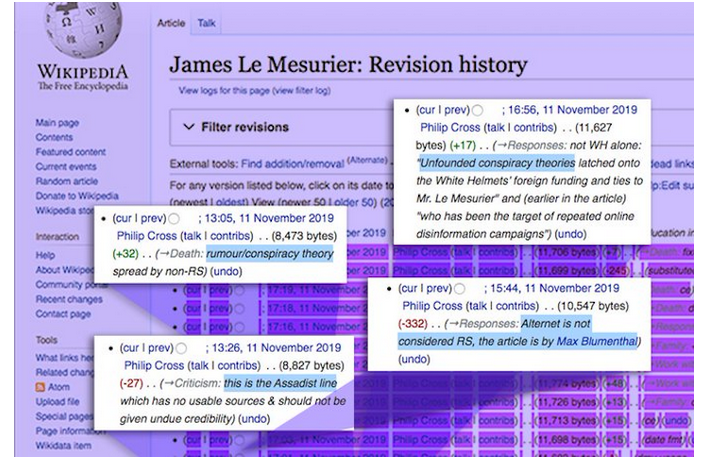Open Upload file in Tools
The width and height of the screenshot is (714, 463).
pos(57,402)
